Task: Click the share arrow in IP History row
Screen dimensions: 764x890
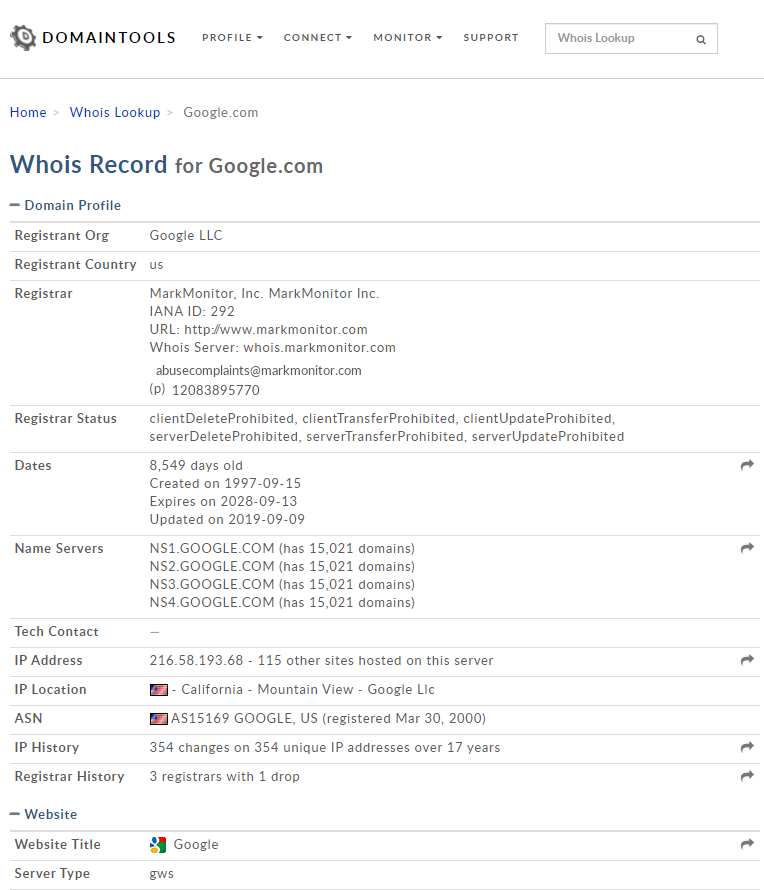Action: click(747, 748)
